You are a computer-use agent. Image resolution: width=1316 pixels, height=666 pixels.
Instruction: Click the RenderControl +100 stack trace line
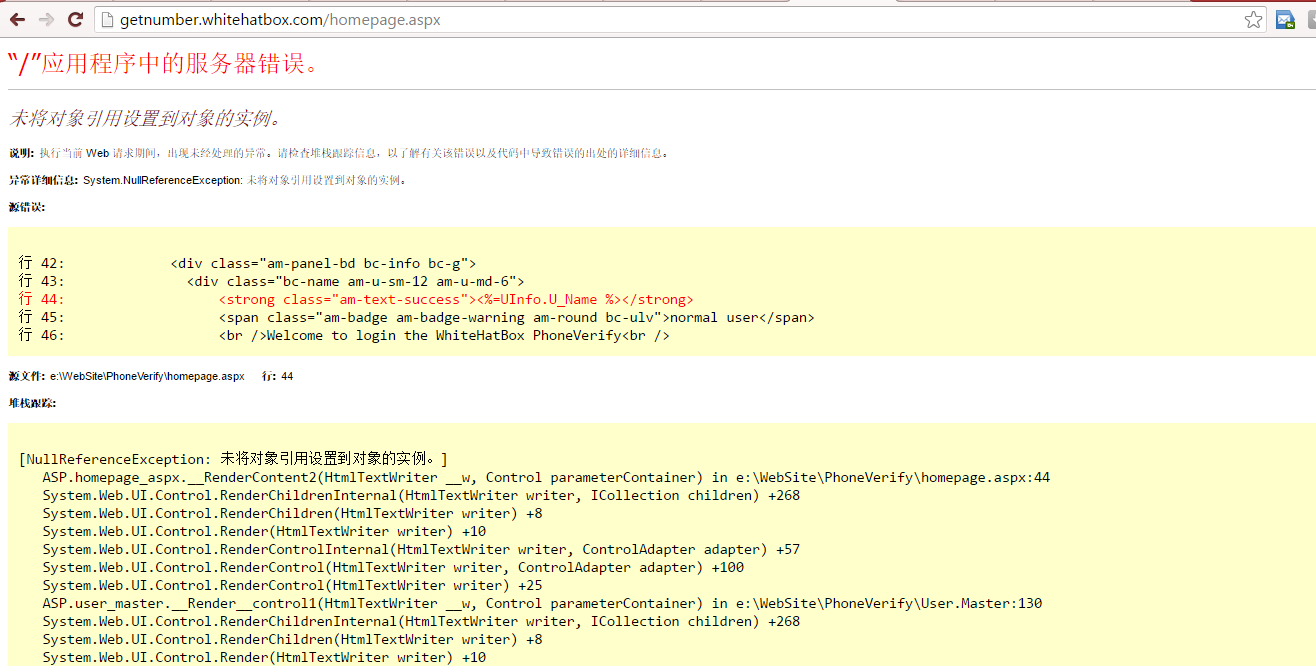coord(393,567)
